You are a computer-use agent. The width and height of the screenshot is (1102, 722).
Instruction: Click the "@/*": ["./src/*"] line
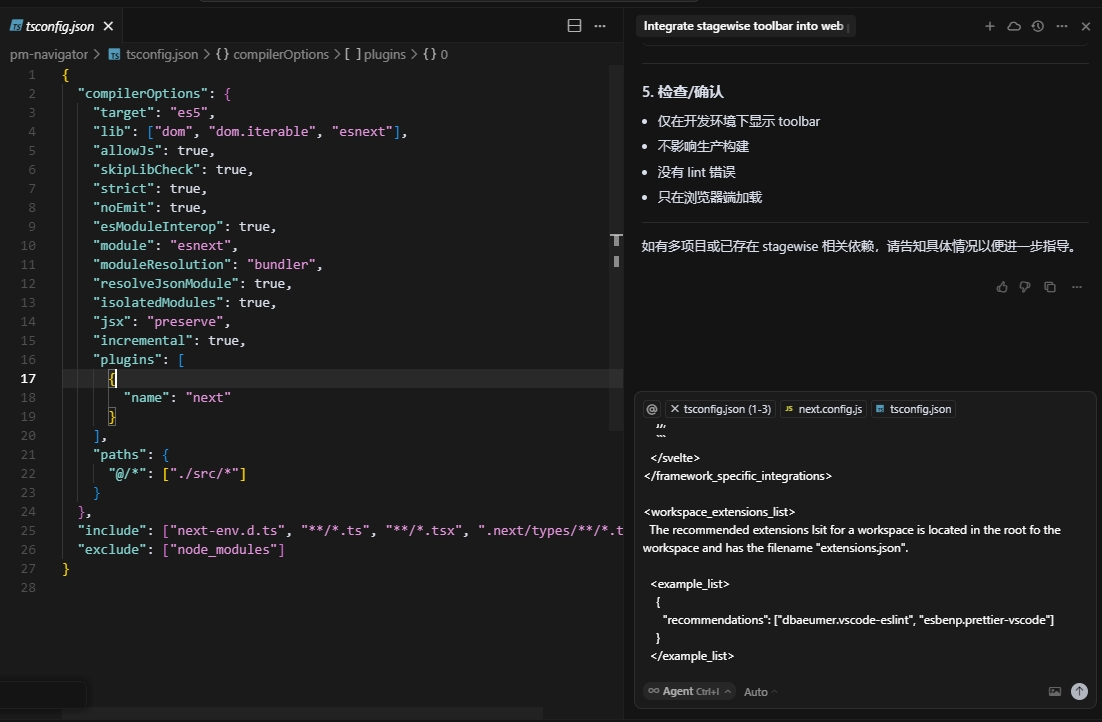tap(177, 473)
